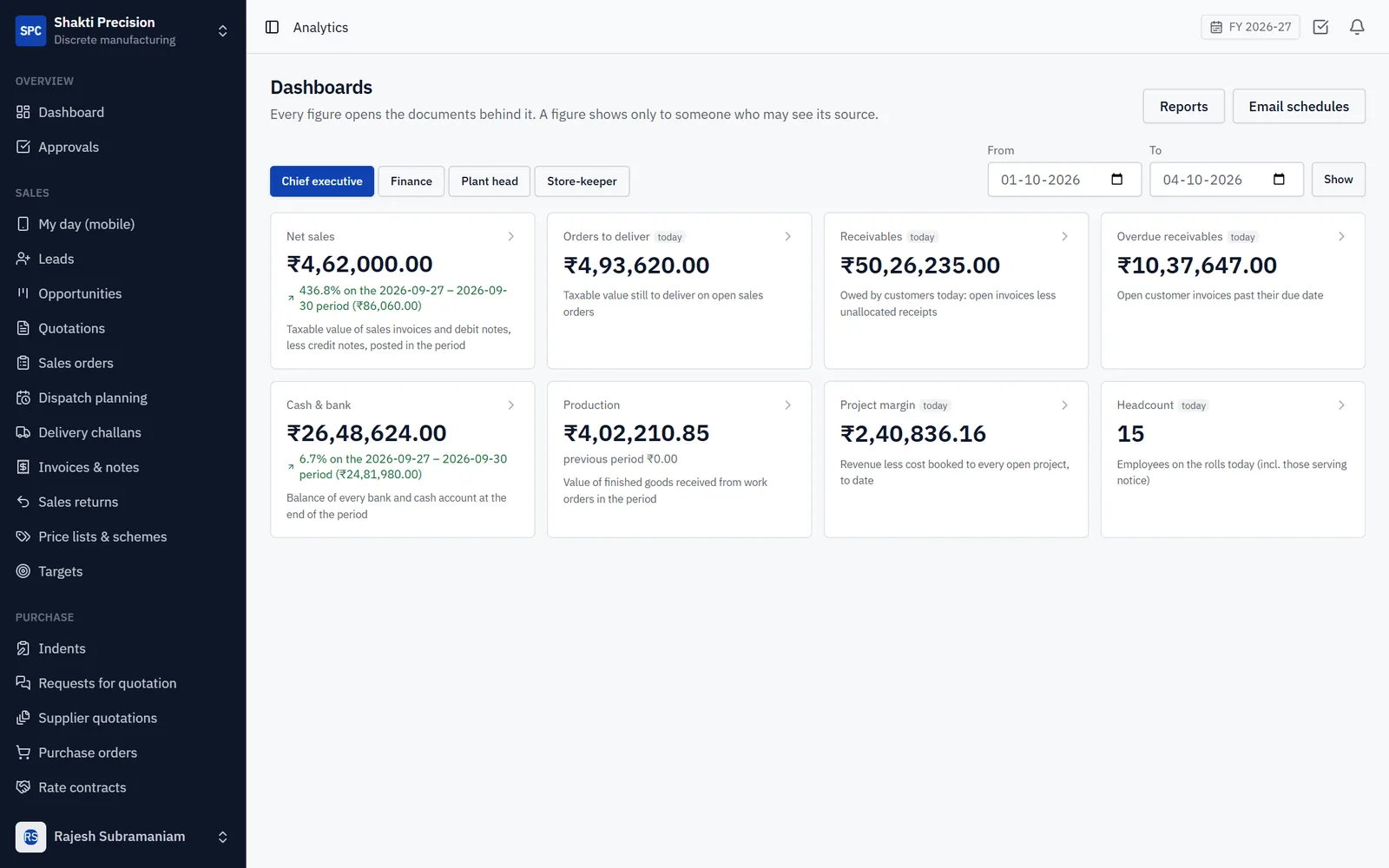Click Net sales value ₹4,62,000.00
Screen dimensions: 1389x868
[x=359, y=264]
